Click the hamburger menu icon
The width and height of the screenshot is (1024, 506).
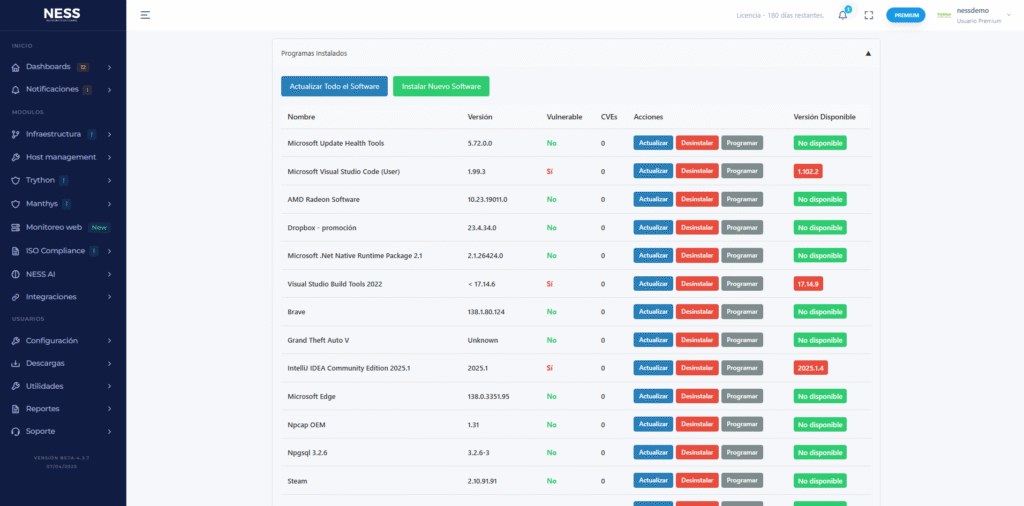coord(145,15)
